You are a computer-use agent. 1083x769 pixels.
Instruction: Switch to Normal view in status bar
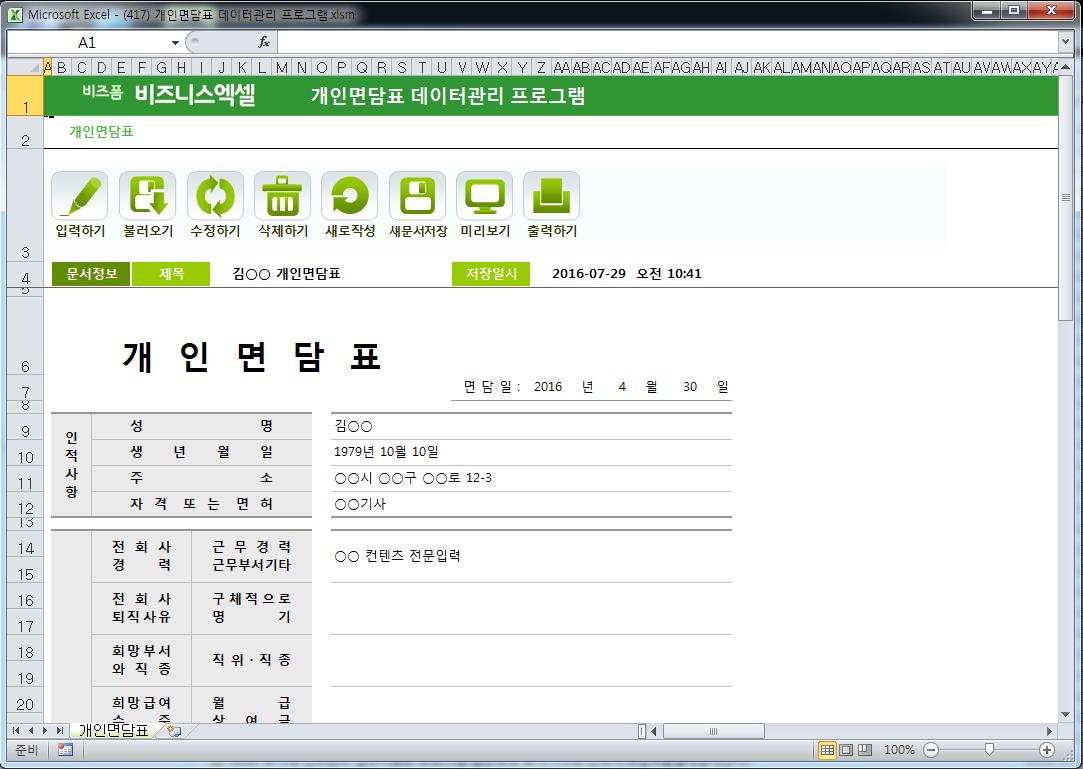click(826, 750)
